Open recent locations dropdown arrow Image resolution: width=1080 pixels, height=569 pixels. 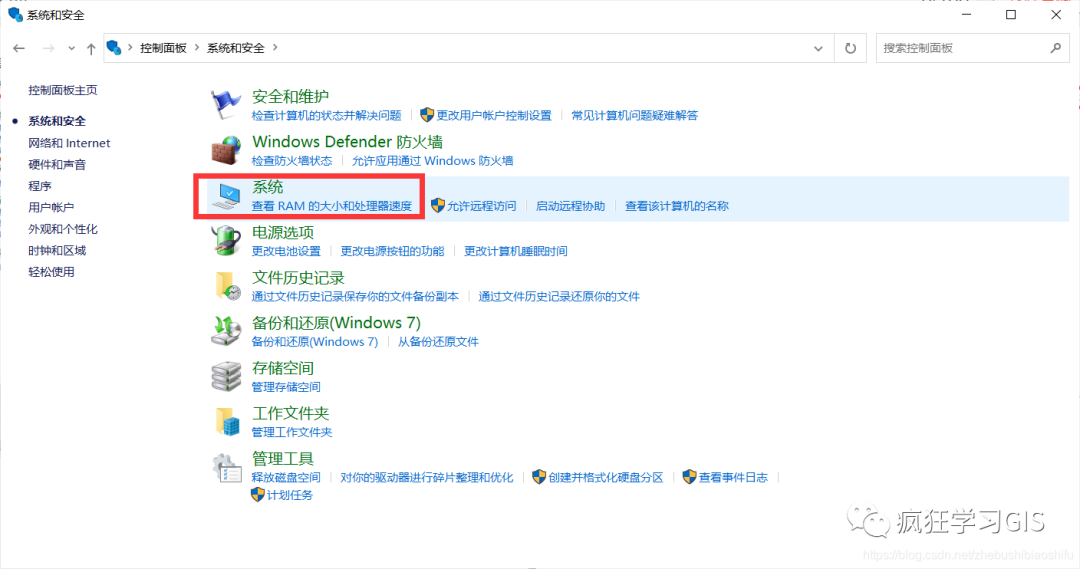(72, 48)
